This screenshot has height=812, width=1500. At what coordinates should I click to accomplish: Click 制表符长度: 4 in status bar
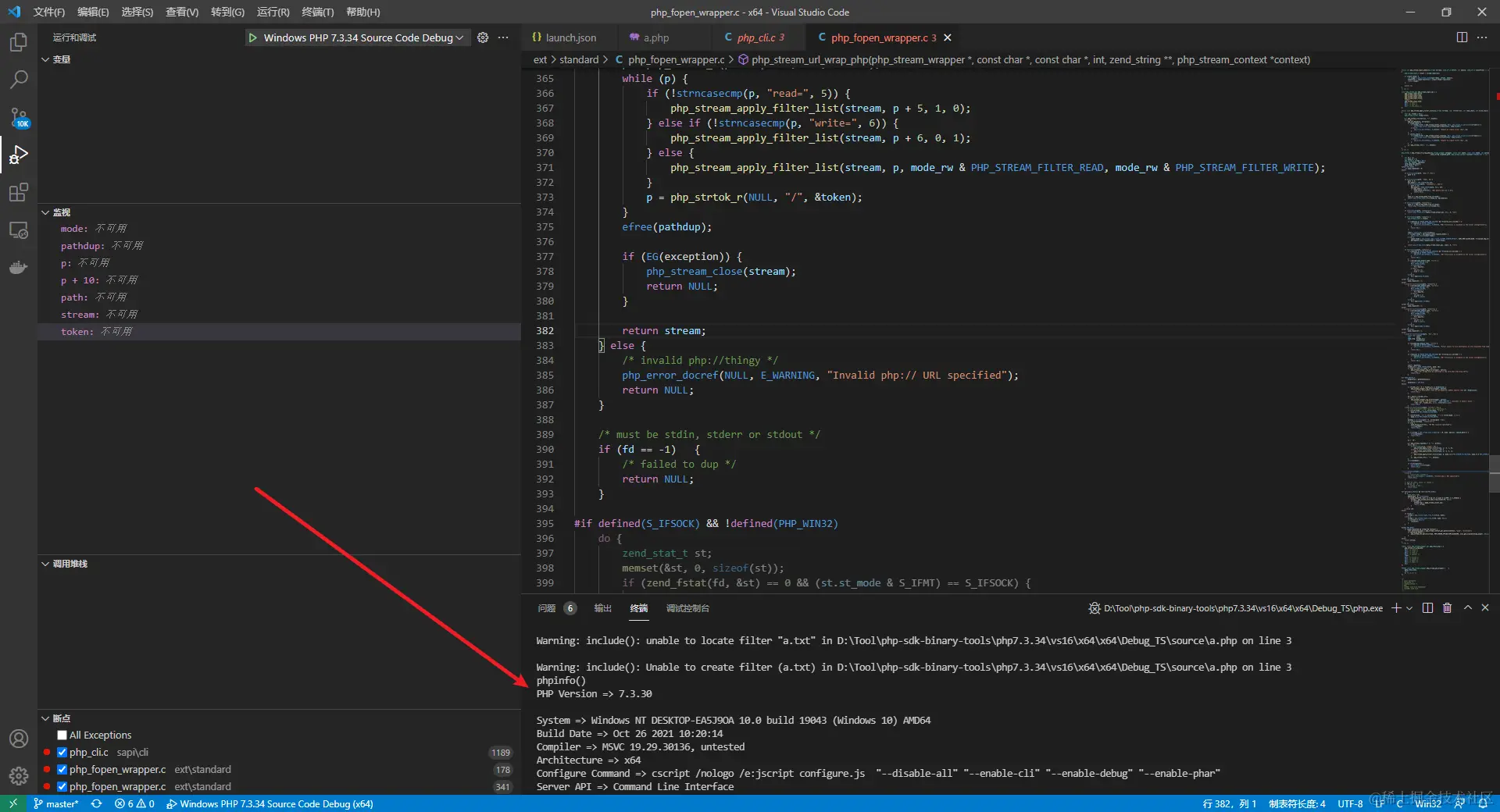click(1297, 803)
